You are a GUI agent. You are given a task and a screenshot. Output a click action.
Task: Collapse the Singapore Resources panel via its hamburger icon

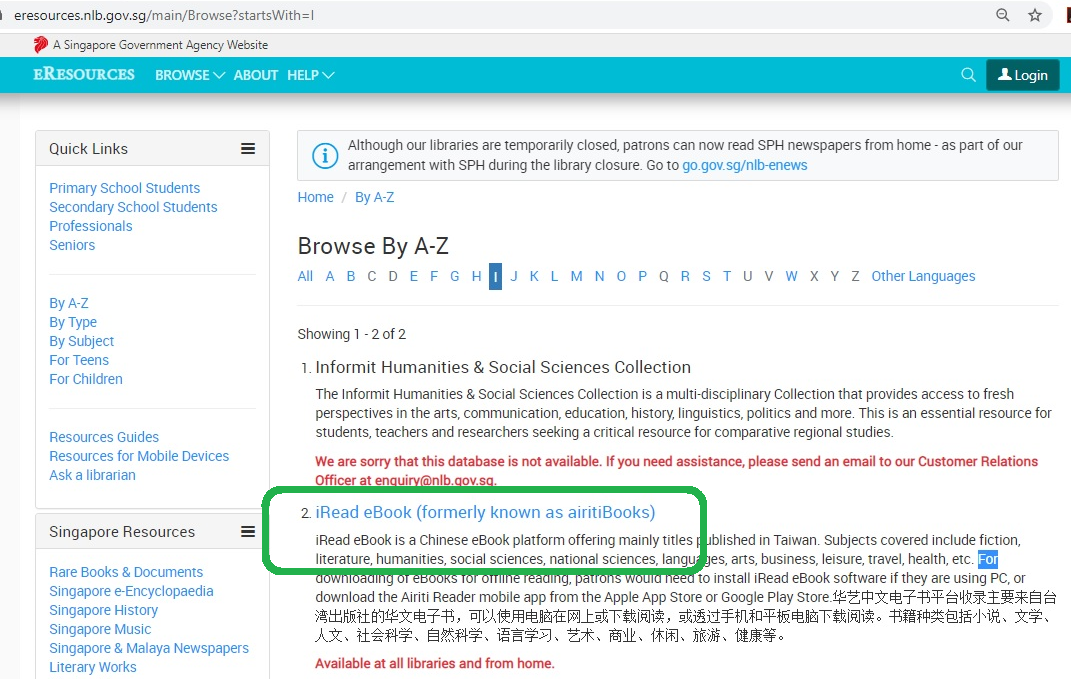tap(248, 531)
